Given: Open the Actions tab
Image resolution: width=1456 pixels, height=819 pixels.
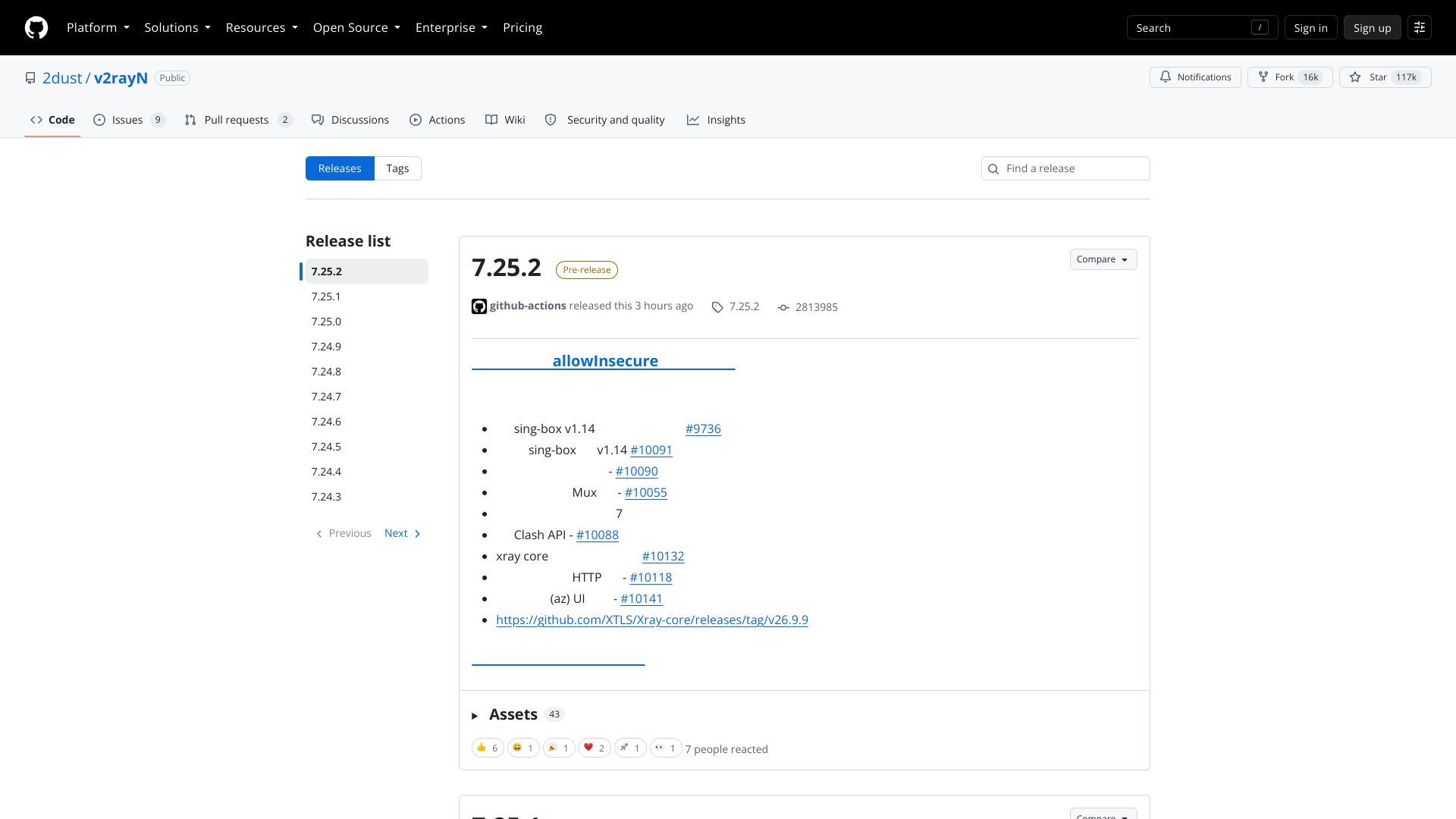Looking at the screenshot, I should pos(438,120).
